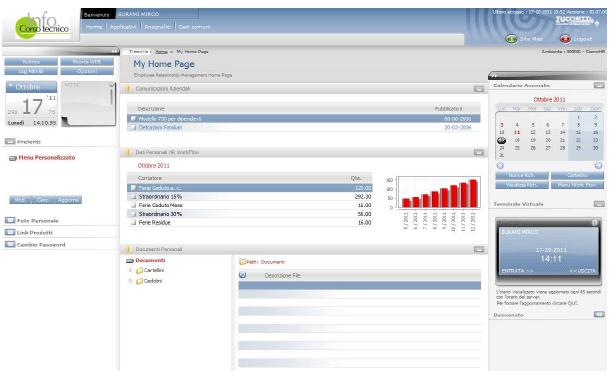Viewport: 614px width, 375px height.
Task: Click the Menu Personalizzato icon
Action: [x=13, y=158]
